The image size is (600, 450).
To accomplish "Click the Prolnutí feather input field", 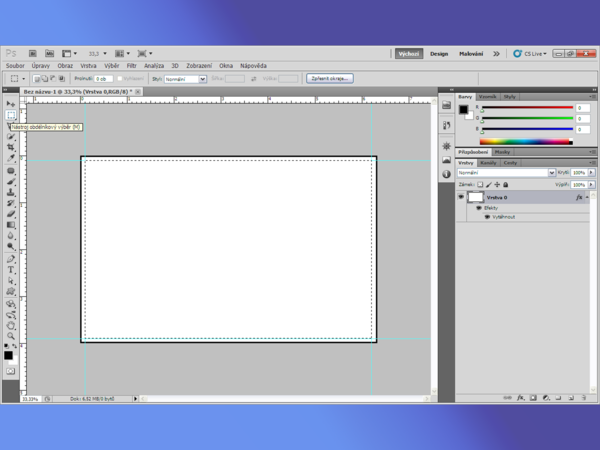I will [104, 78].
